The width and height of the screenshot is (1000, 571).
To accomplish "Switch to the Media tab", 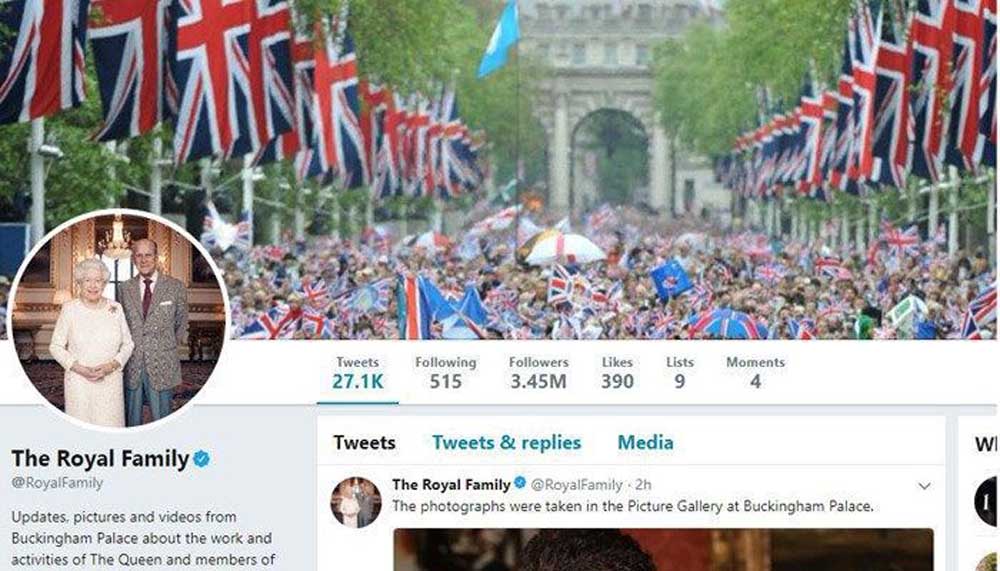I will 645,443.
